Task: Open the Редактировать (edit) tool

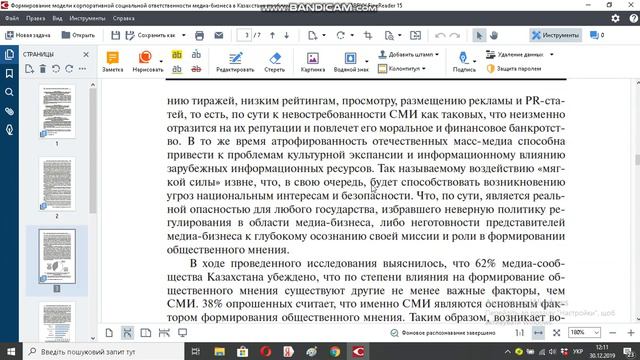Action: (x=235, y=62)
